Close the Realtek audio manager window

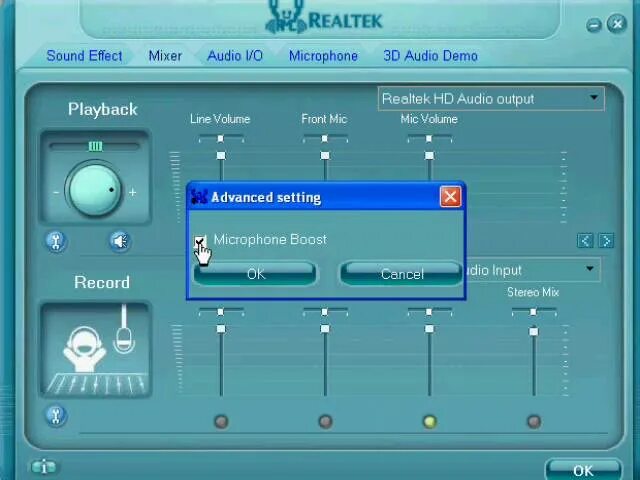coord(617,24)
